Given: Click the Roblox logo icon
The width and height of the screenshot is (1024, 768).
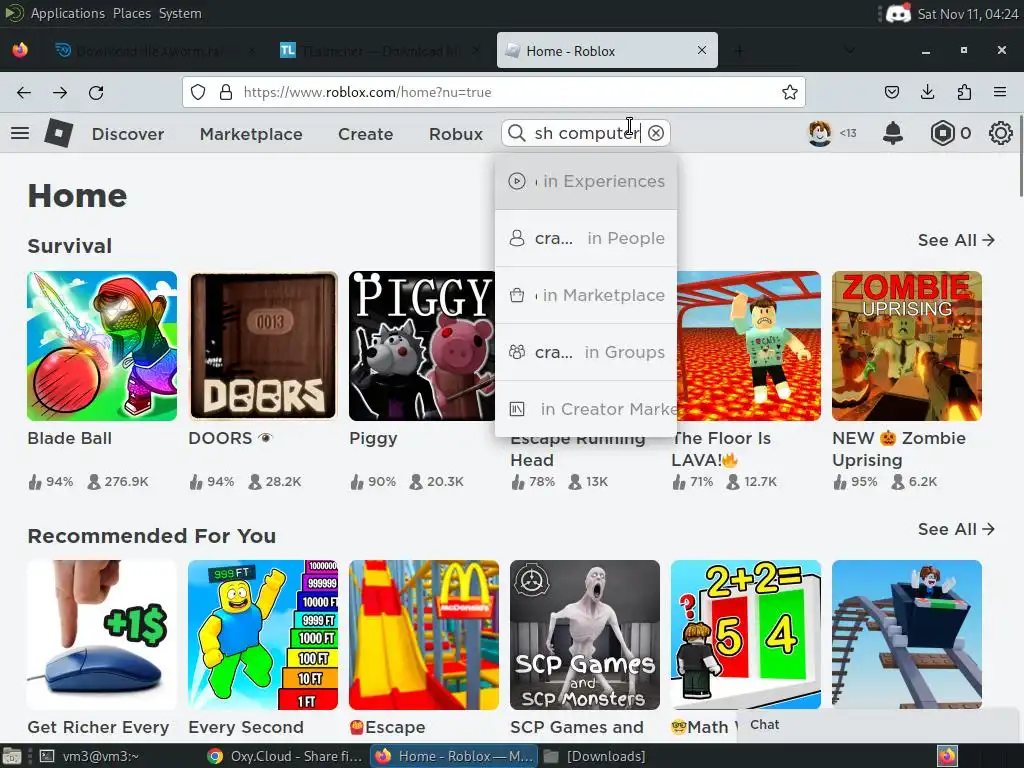Looking at the screenshot, I should (x=59, y=133).
